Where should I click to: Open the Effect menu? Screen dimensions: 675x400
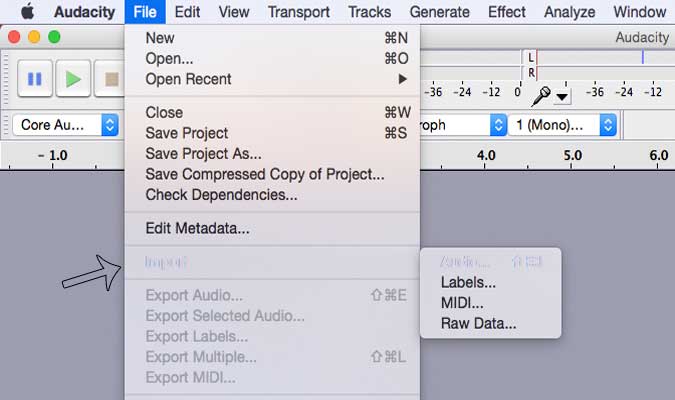click(x=507, y=12)
